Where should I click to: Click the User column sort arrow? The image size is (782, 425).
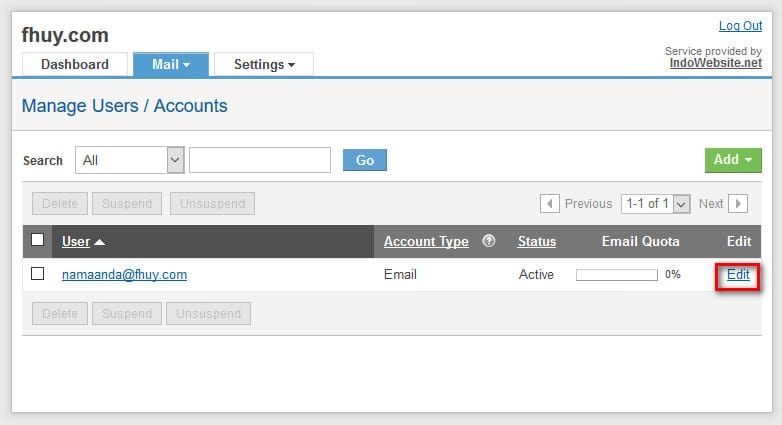(x=99, y=242)
